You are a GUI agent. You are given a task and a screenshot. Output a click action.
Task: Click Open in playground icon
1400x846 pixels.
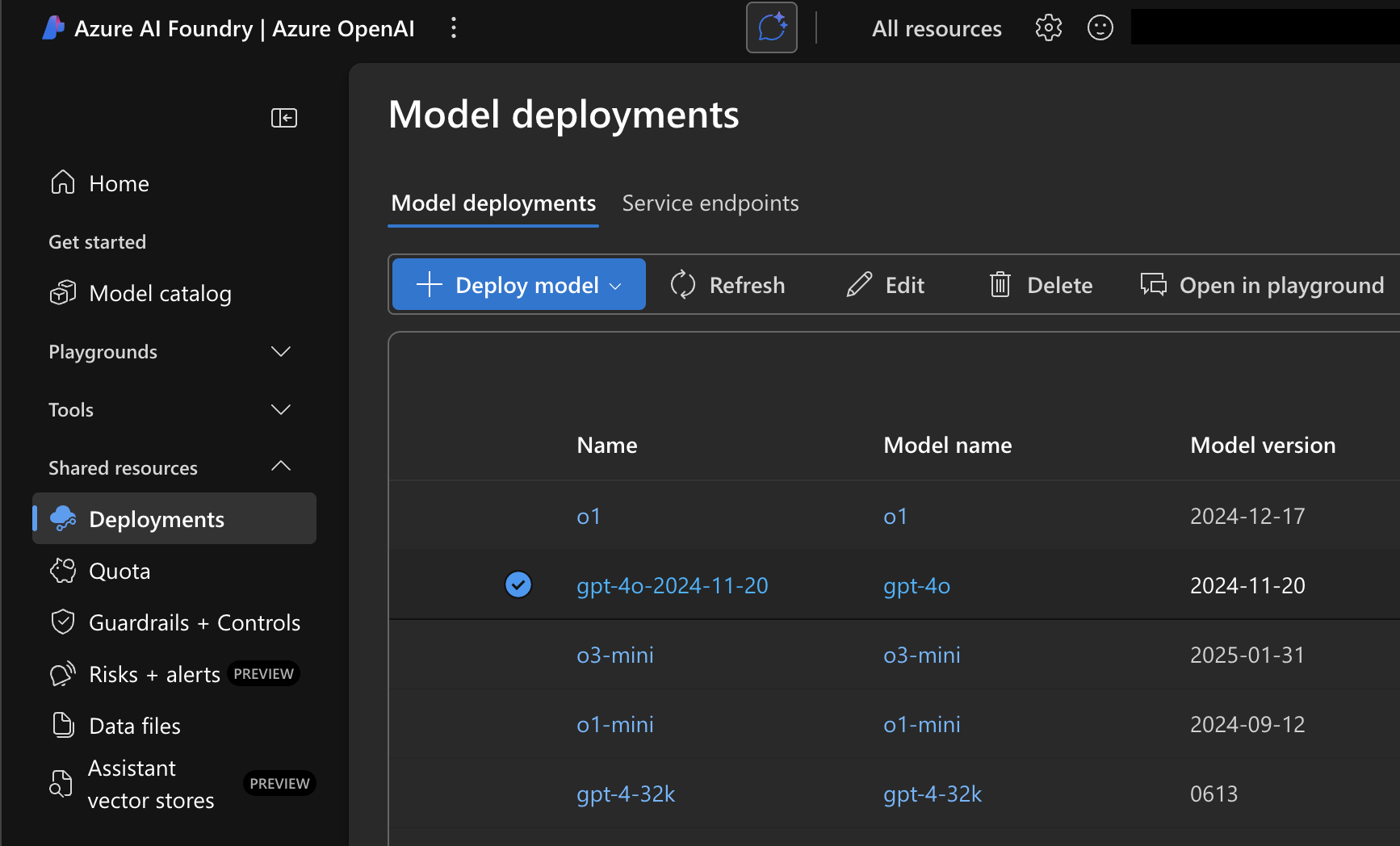point(1153,285)
